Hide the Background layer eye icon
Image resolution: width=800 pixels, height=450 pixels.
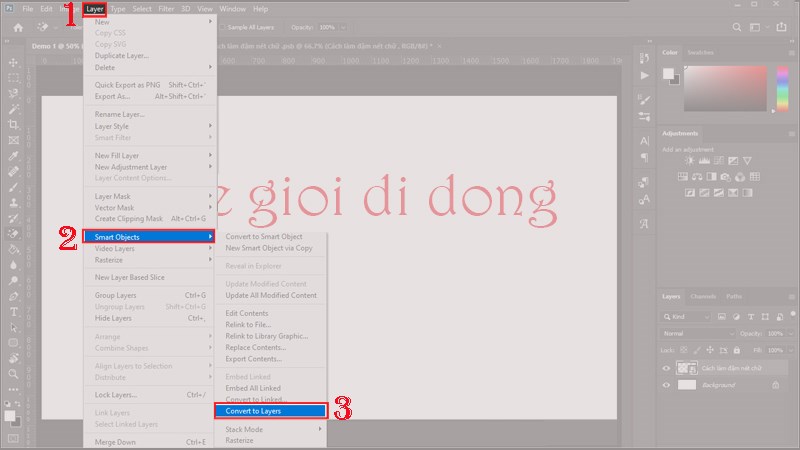(x=666, y=385)
